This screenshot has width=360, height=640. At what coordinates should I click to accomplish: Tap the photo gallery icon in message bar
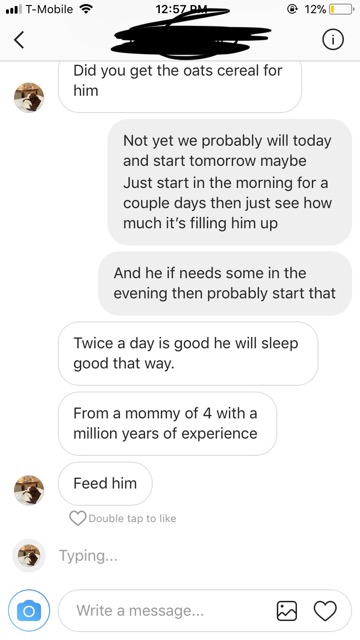point(287,611)
